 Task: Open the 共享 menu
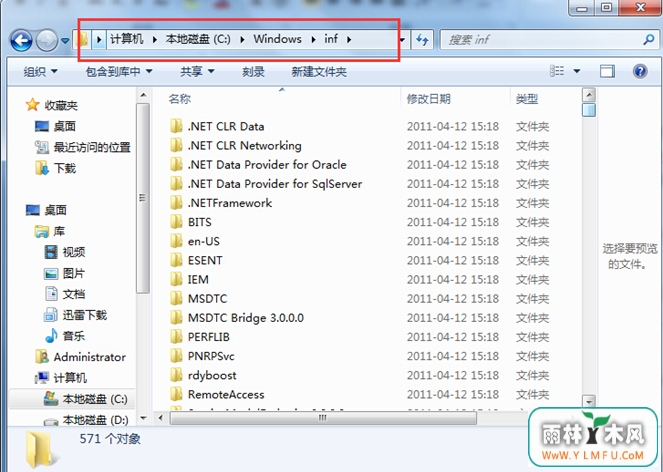(x=197, y=72)
